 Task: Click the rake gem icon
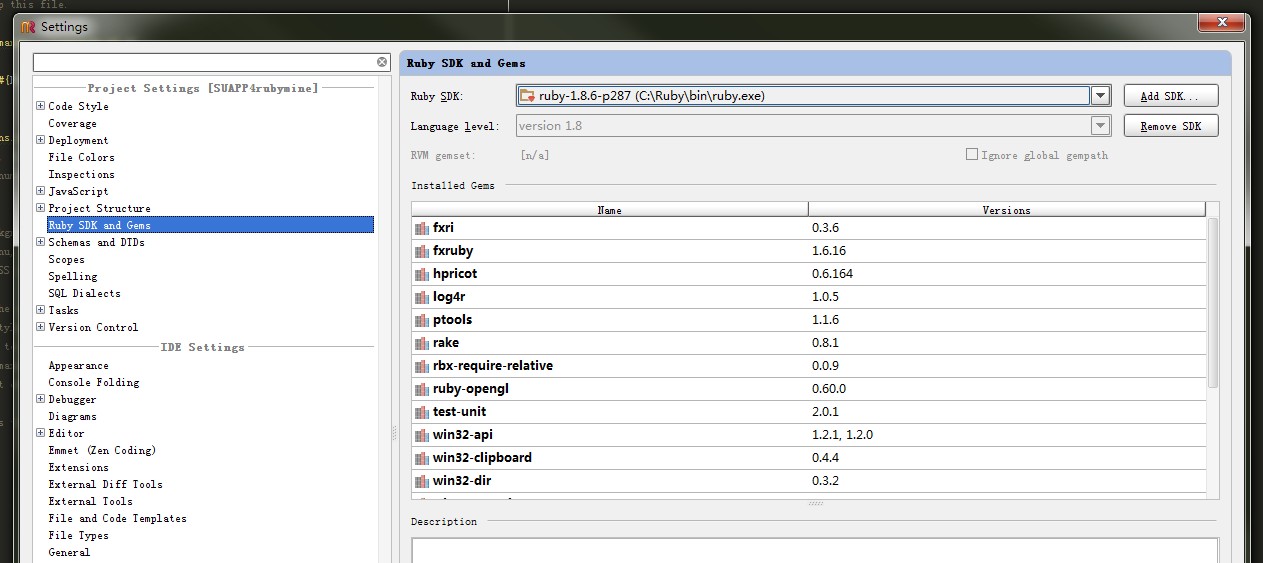(x=421, y=343)
